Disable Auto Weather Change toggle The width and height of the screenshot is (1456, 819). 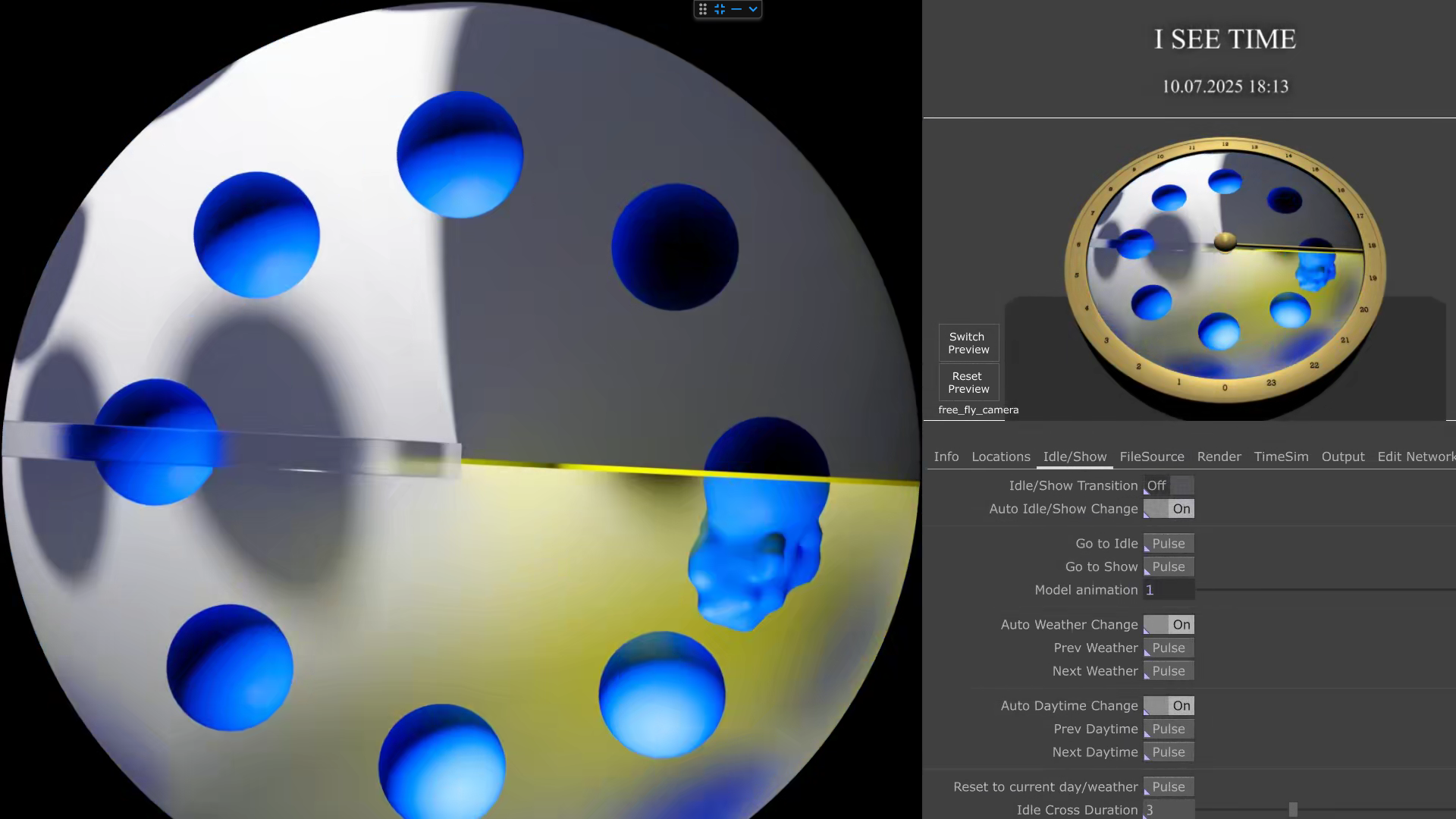1169,625
